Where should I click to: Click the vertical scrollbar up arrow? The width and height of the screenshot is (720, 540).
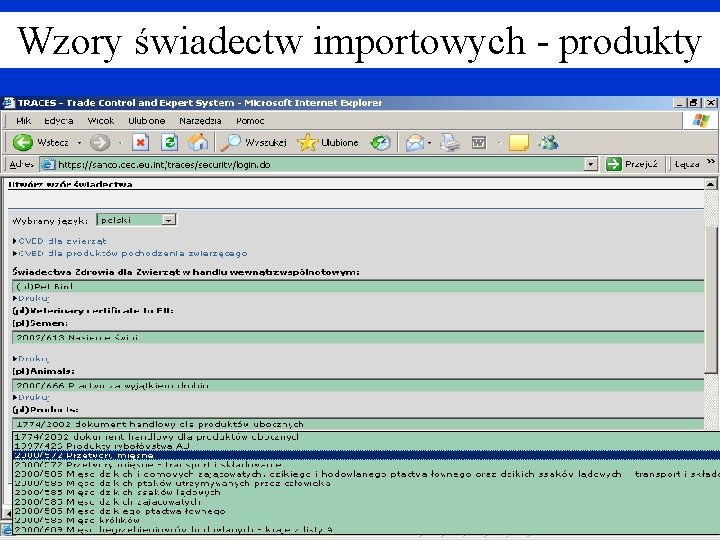tap(710, 185)
